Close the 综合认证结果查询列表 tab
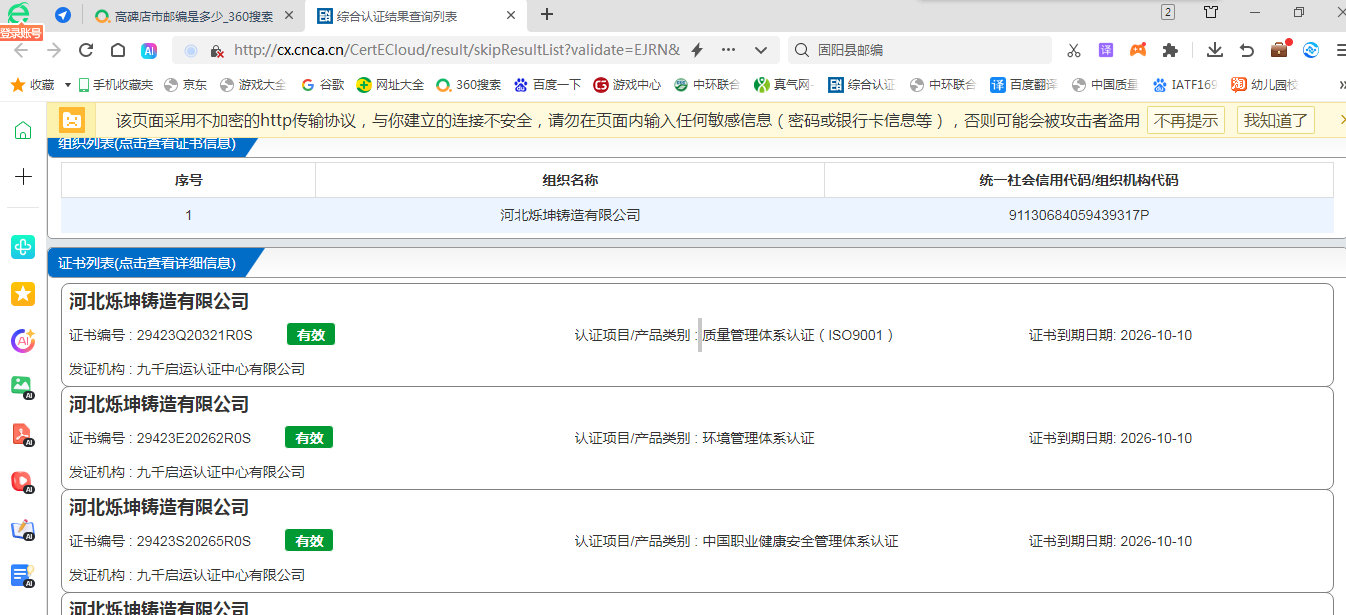The height and width of the screenshot is (615, 1346). click(x=510, y=16)
